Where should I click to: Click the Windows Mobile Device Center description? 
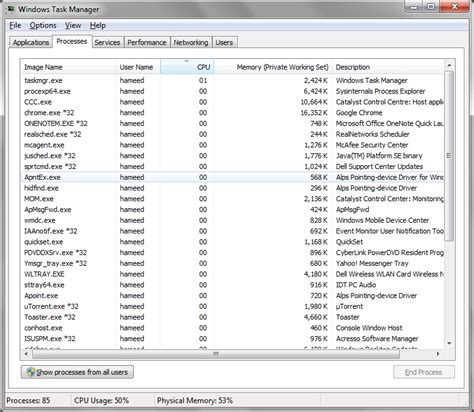click(382, 220)
